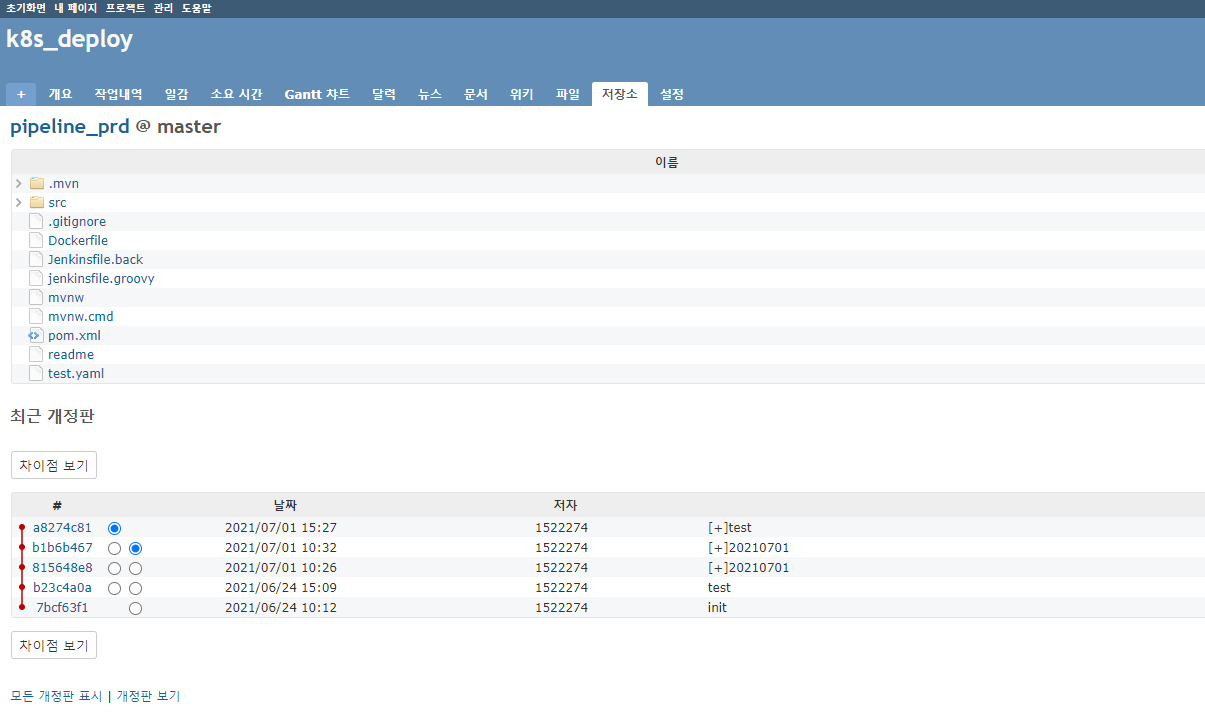Screen dimensions: 1205x728
Task: Switch to the Gantt 차트 tab
Action: pos(317,93)
